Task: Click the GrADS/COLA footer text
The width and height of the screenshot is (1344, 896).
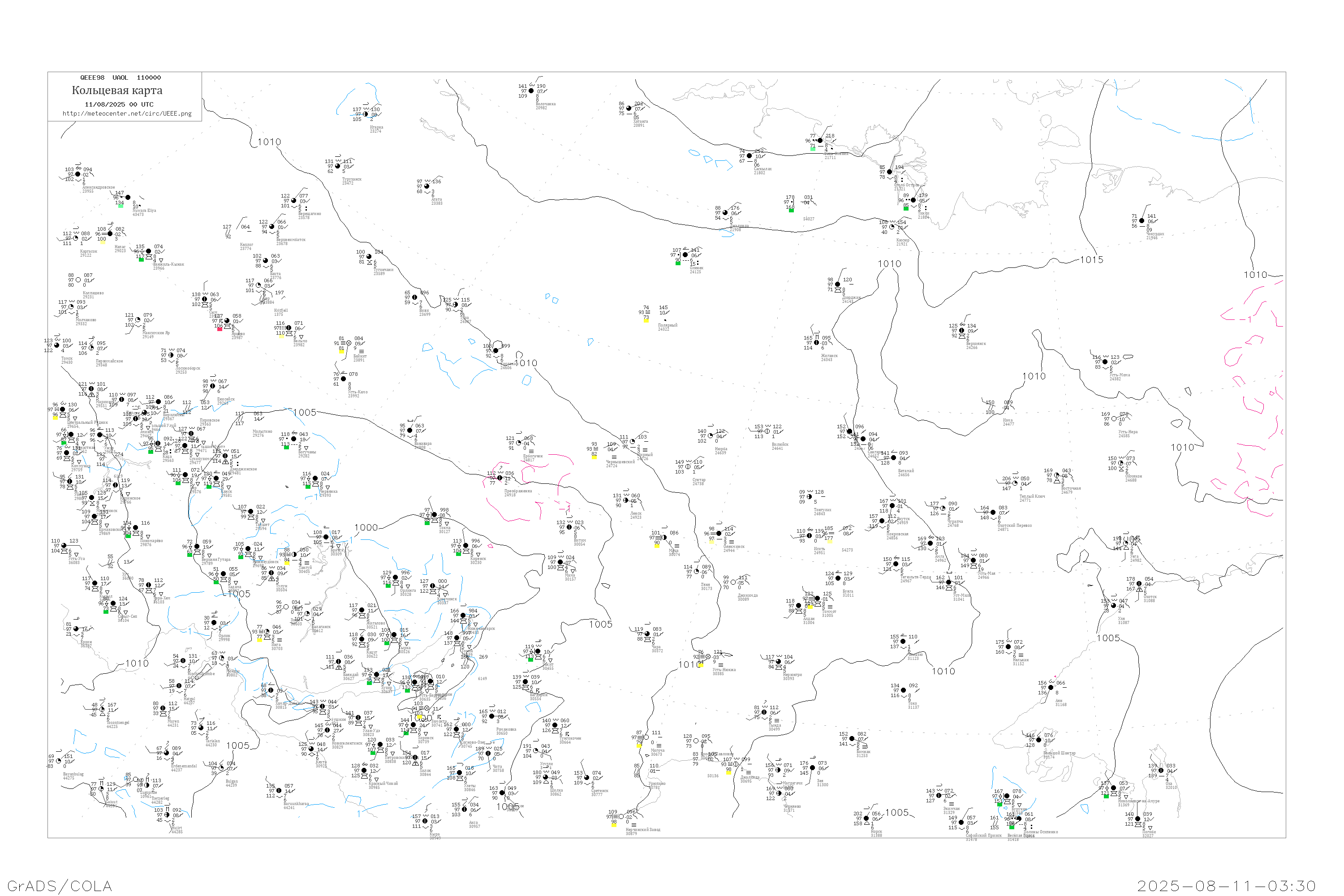Action: click(x=60, y=886)
